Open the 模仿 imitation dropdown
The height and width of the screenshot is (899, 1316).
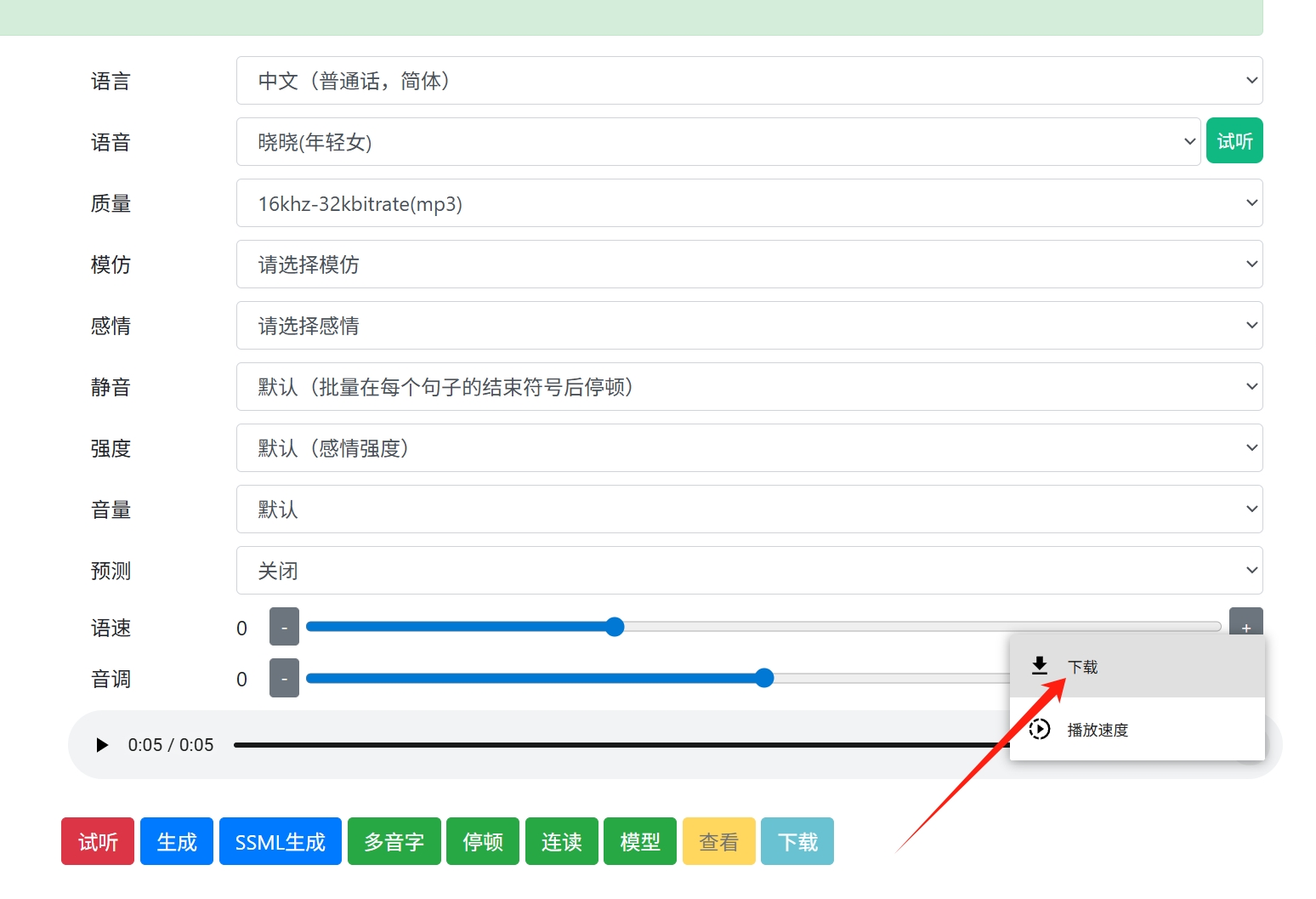[748, 264]
